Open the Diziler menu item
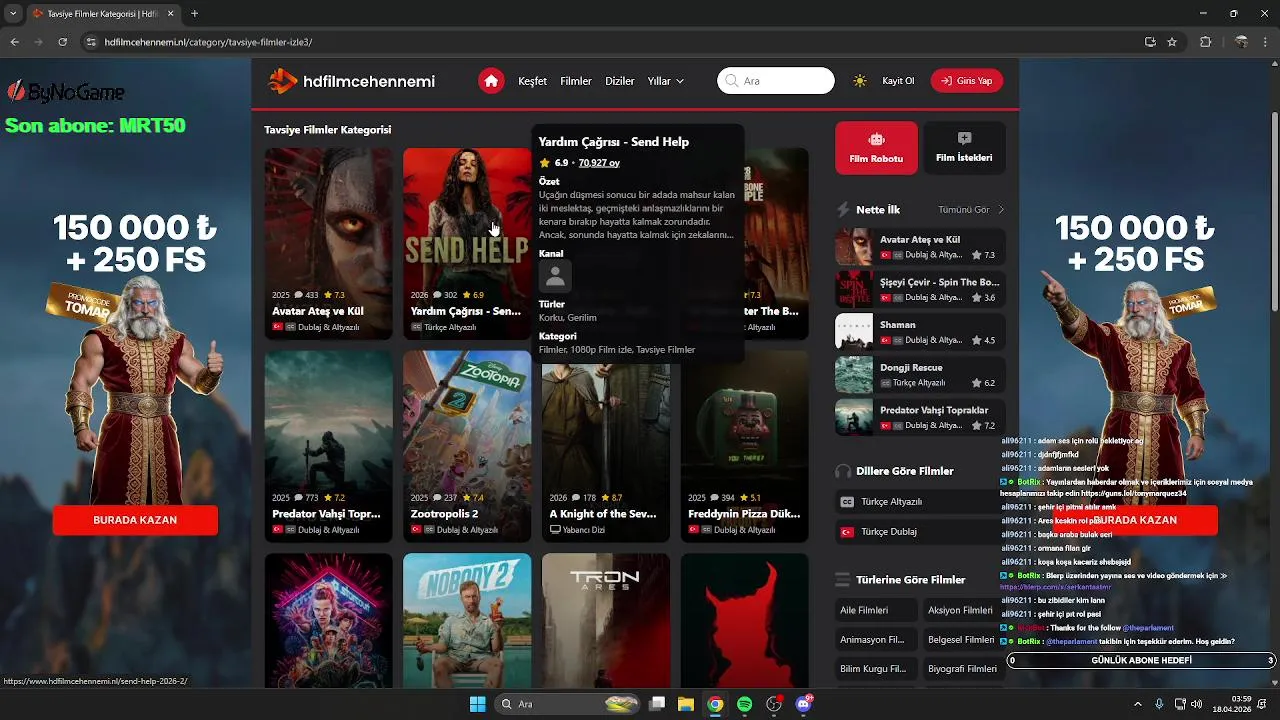The width and height of the screenshot is (1280, 720). (x=620, y=81)
